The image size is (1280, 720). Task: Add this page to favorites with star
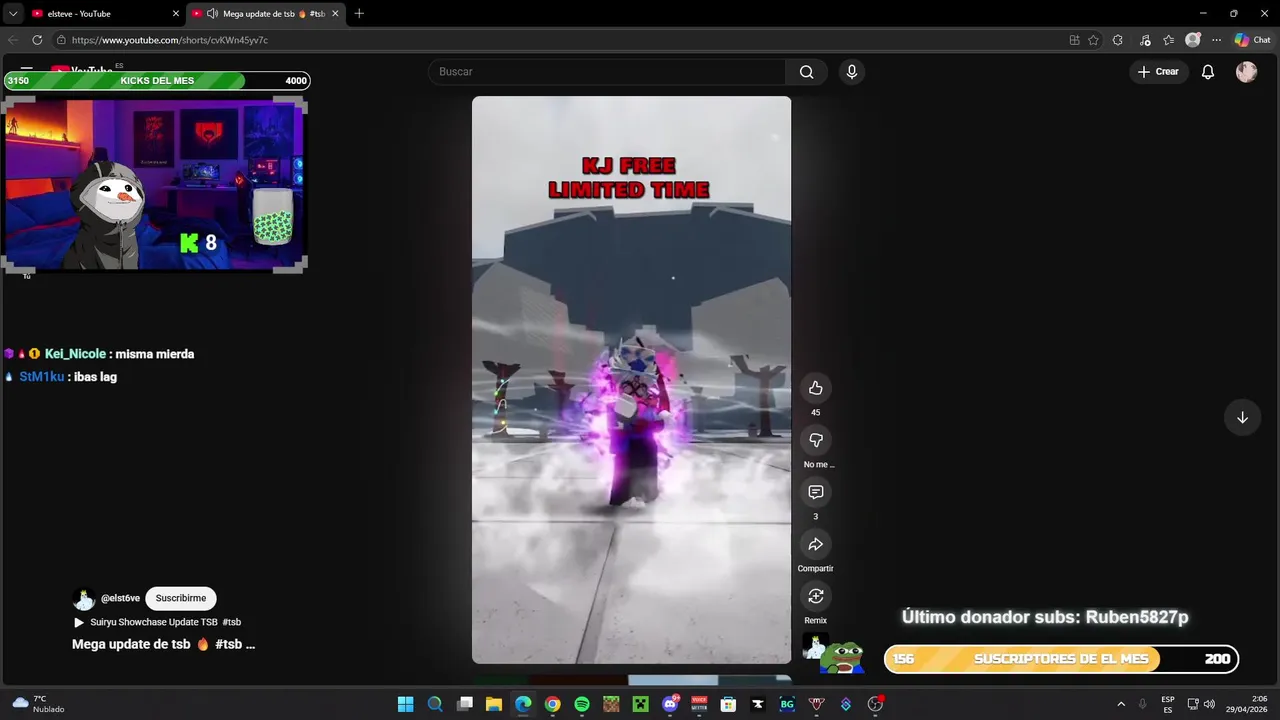point(1093,40)
